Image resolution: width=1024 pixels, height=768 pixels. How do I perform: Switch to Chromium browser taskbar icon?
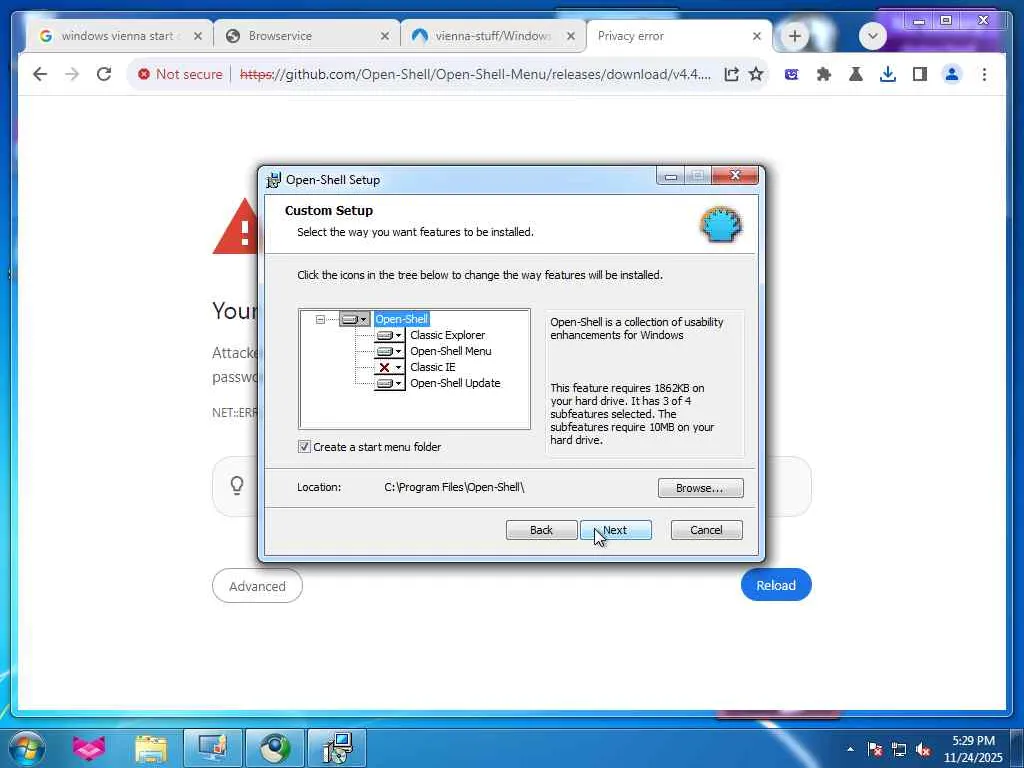click(x=275, y=748)
